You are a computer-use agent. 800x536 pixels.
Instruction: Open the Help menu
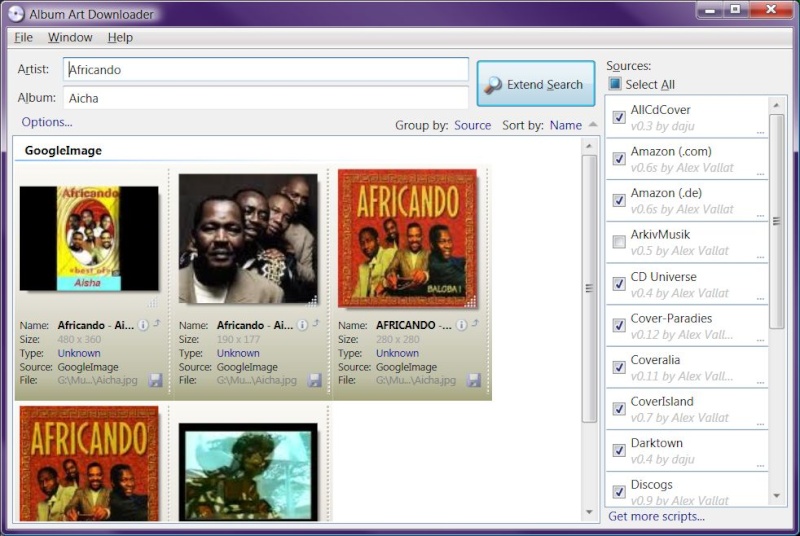pyautogui.click(x=120, y=37)
